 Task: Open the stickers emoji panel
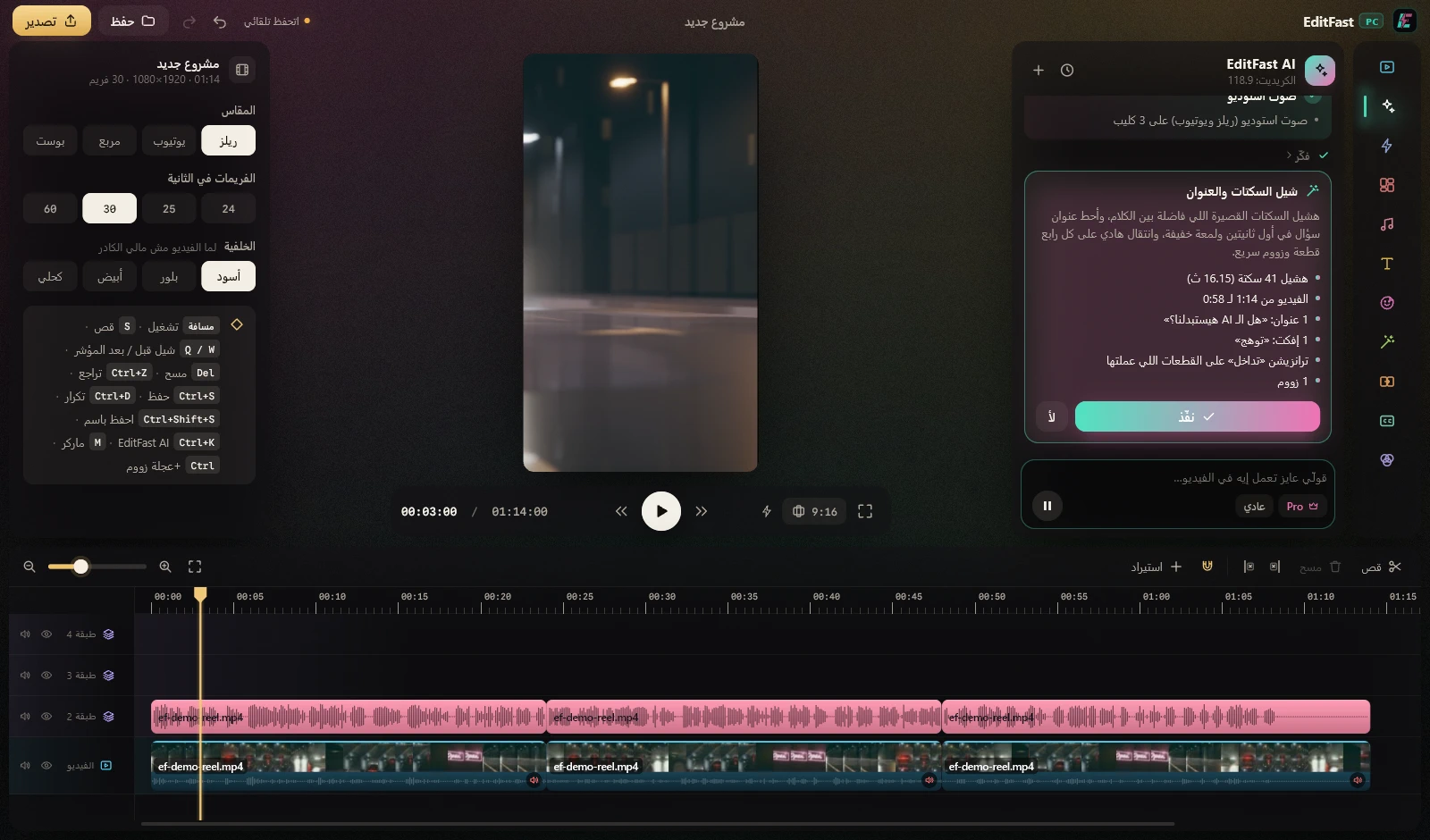pos(1386,303)
